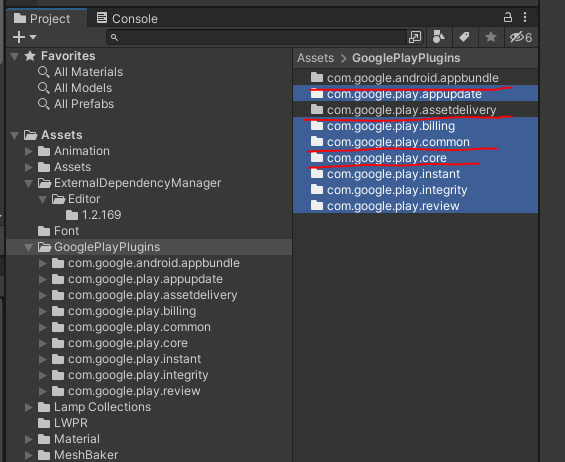The image size is (565, 462).
Task: Toggle the Project window lock icon
Action: click(x=508, y=17)
